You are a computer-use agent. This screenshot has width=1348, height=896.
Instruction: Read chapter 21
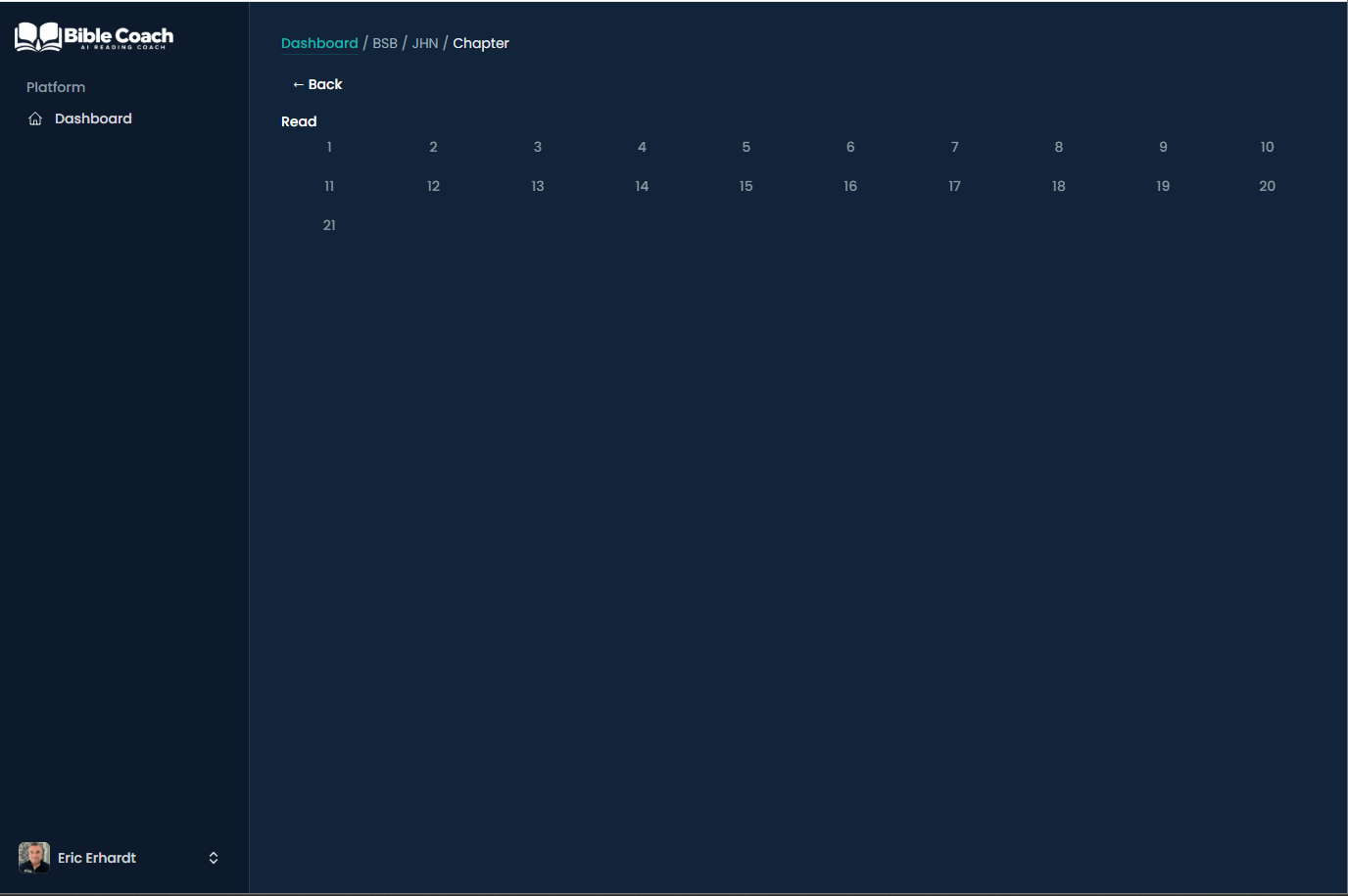coord(329,225)
